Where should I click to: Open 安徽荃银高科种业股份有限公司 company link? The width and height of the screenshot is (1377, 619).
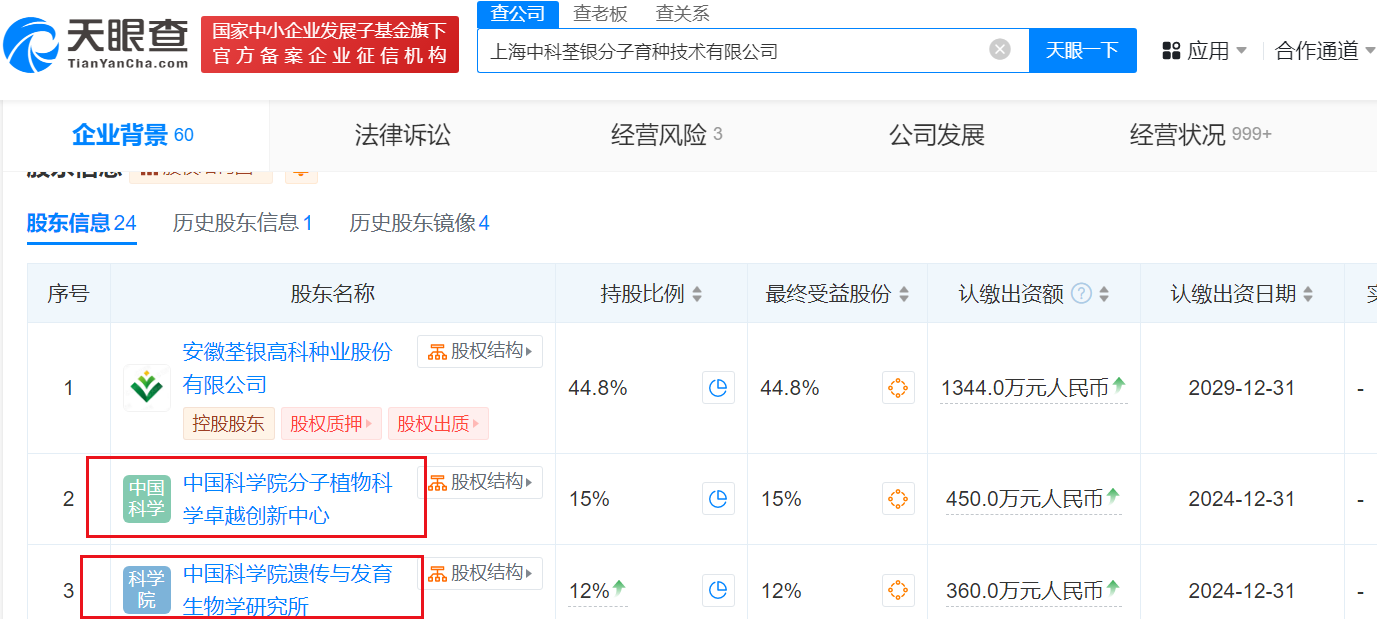(288, 368)
